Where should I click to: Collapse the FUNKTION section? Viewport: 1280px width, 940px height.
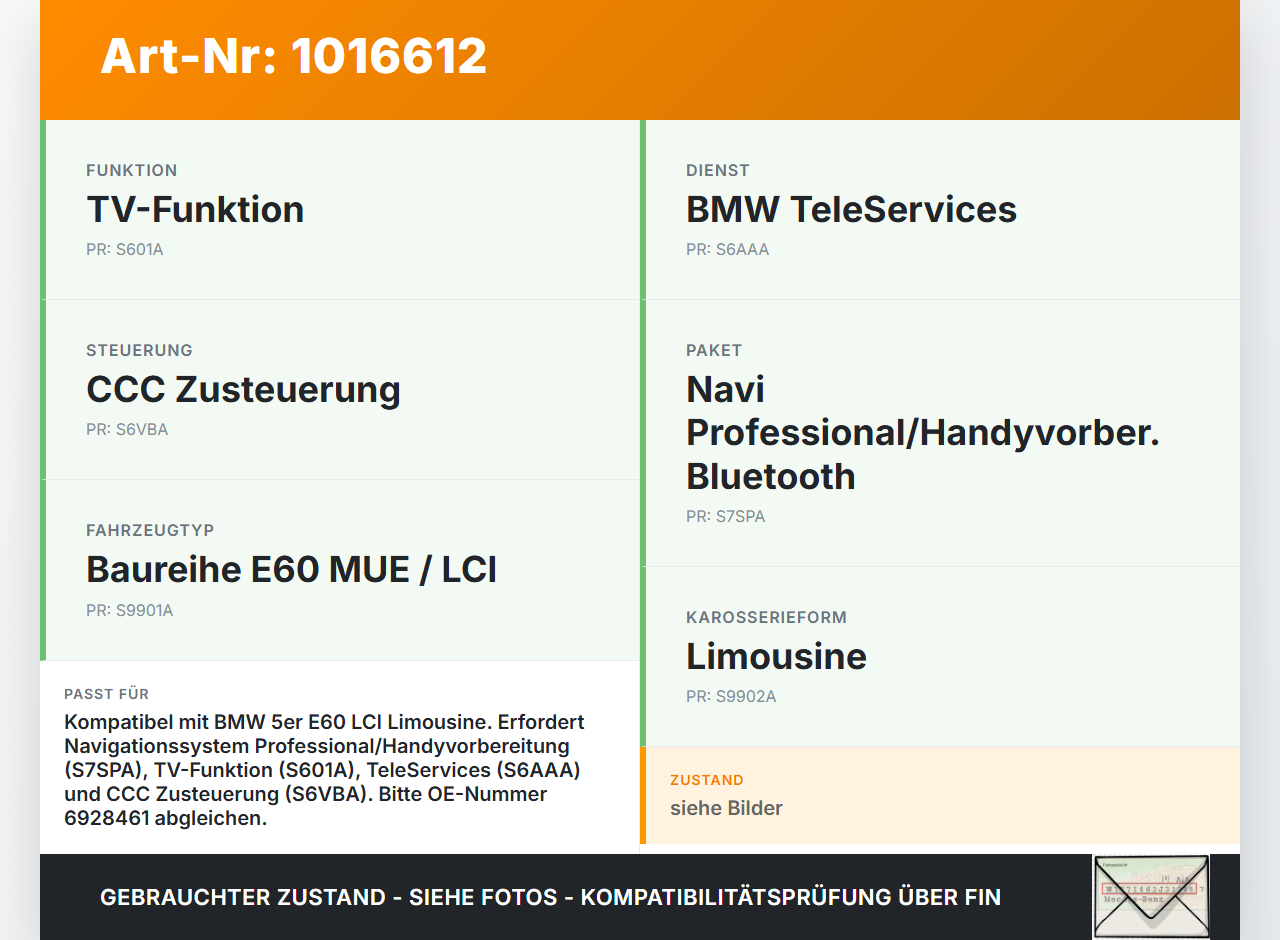(131, 170)
